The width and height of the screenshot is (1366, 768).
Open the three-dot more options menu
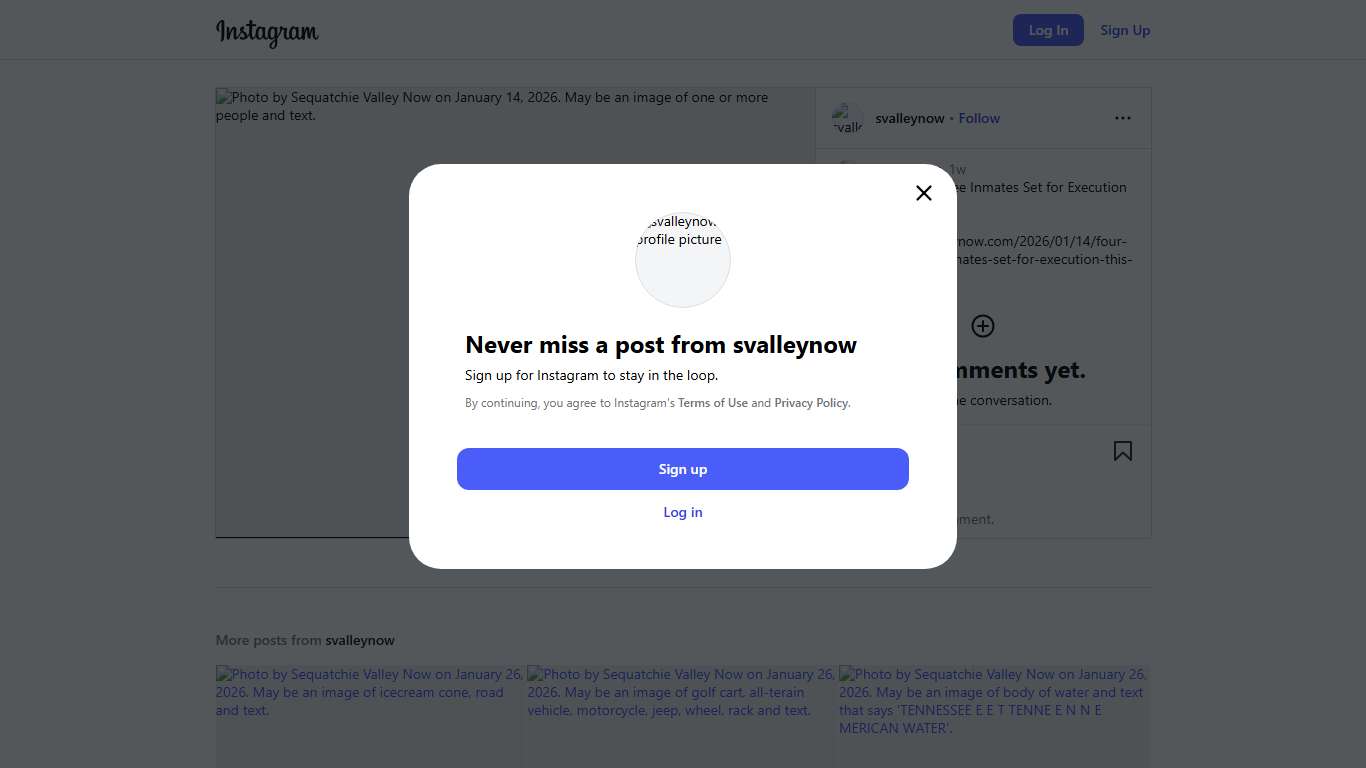pyautogui.click(x=1123, y=118)
